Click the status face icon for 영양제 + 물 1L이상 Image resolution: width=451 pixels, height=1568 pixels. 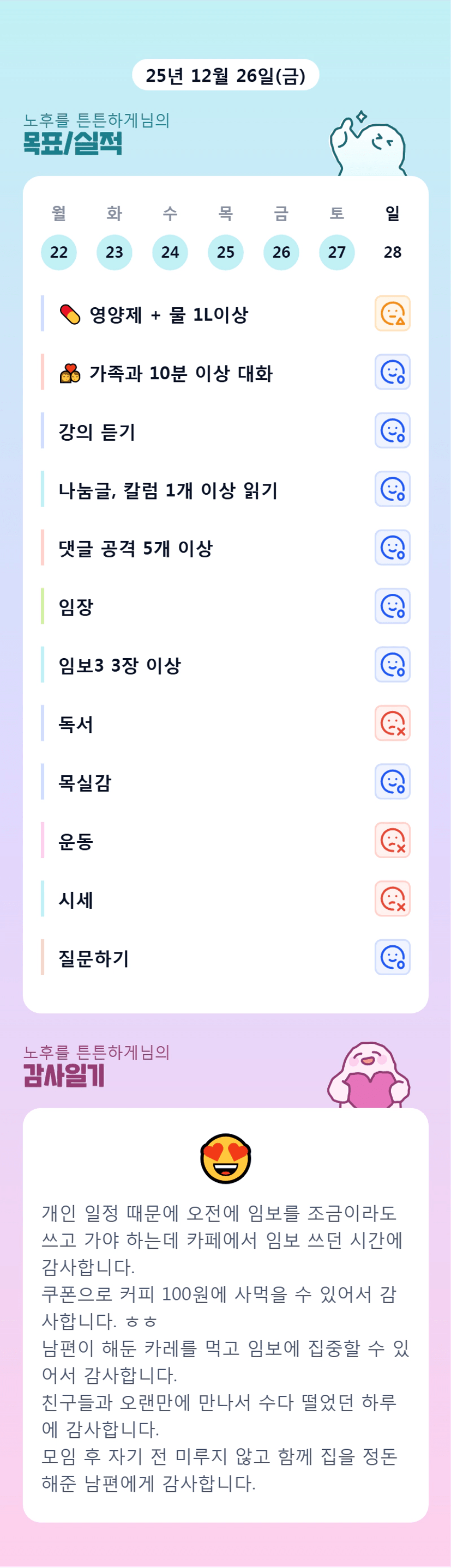392,313
